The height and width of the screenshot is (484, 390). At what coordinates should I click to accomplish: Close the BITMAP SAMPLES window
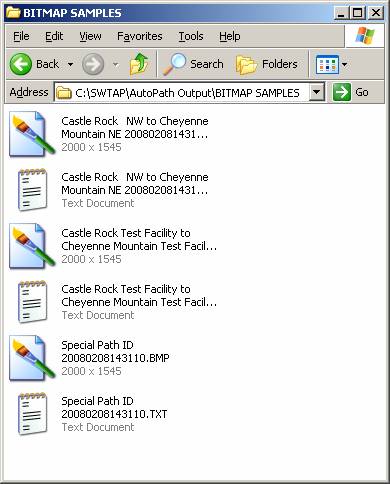click(x=376, y=13)
